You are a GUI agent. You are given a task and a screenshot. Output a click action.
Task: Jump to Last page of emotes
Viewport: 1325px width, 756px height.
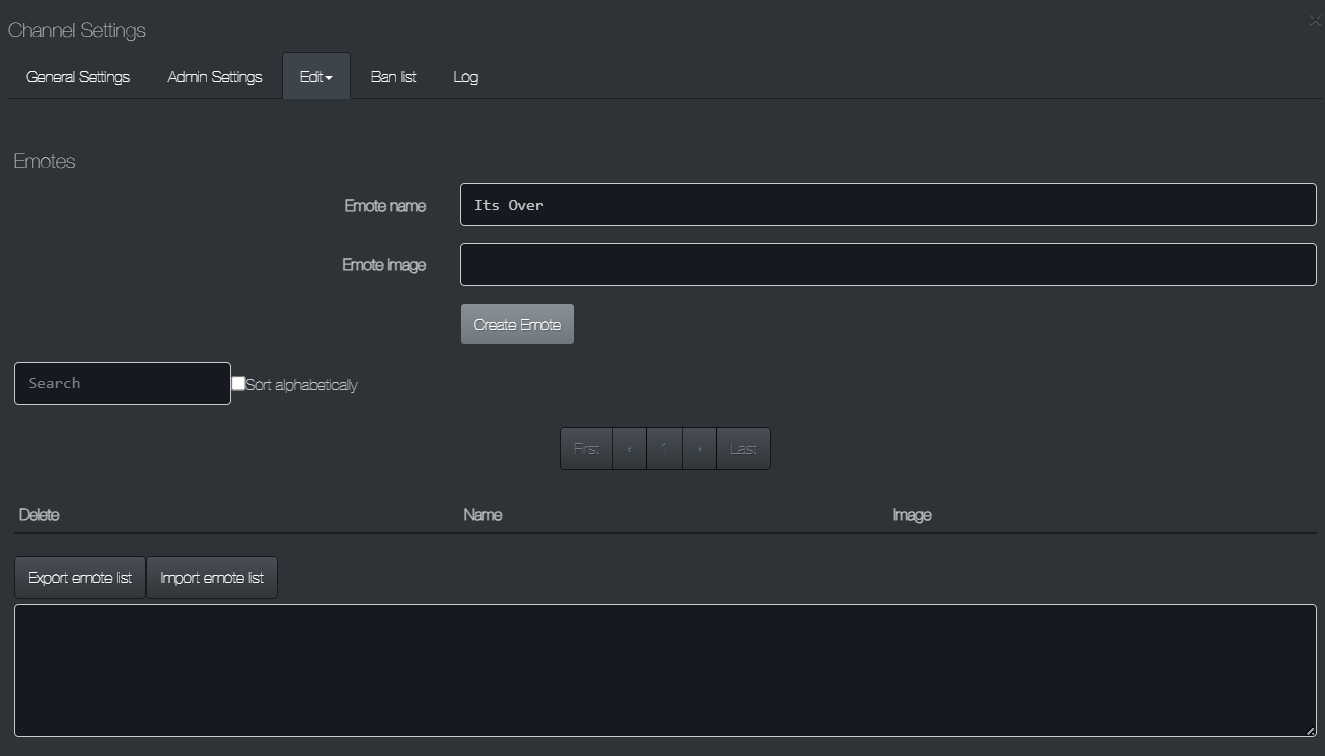[x=743, y=449]
